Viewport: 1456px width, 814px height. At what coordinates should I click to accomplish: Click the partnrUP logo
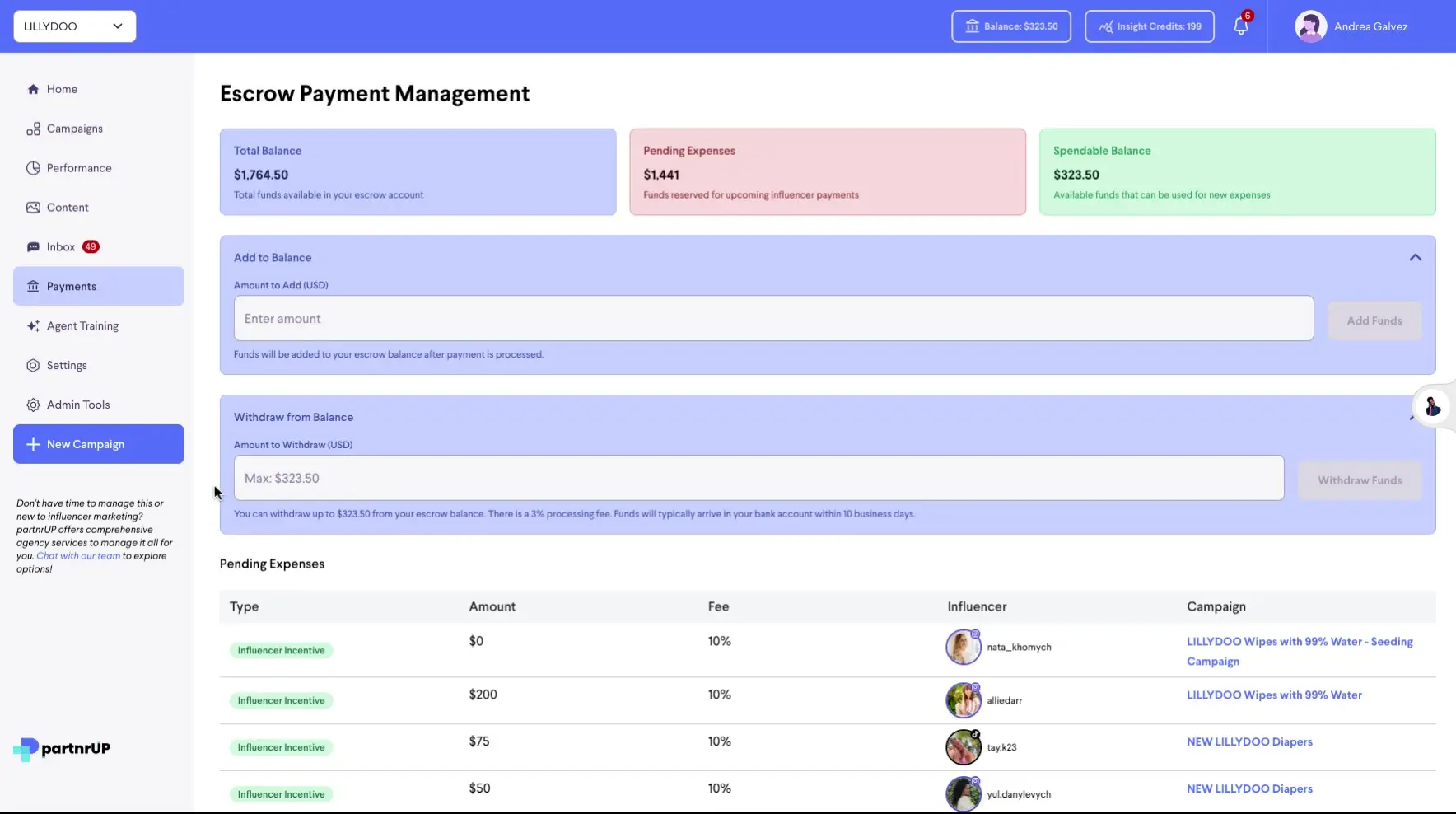61,749
